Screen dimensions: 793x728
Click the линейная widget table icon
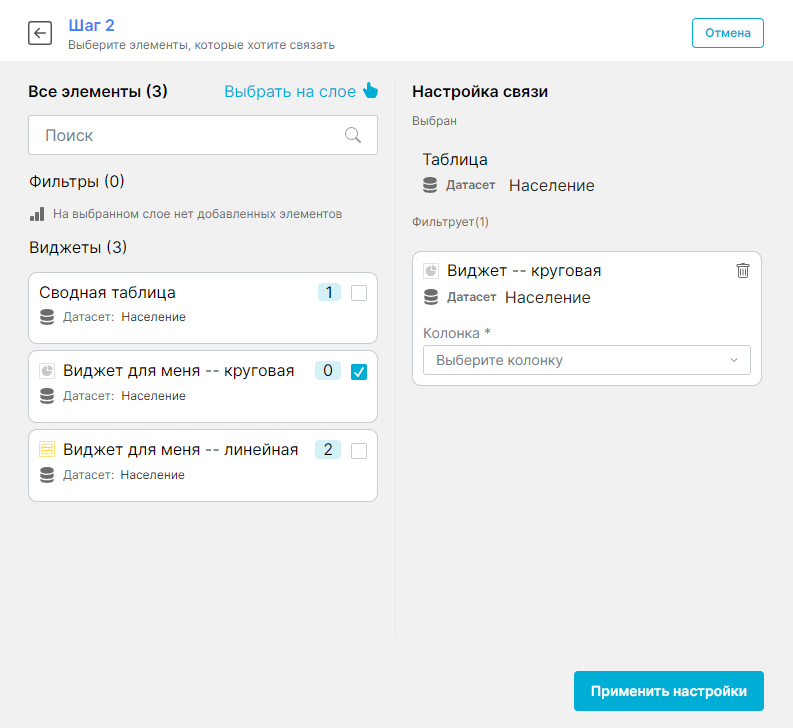[47, 450]
